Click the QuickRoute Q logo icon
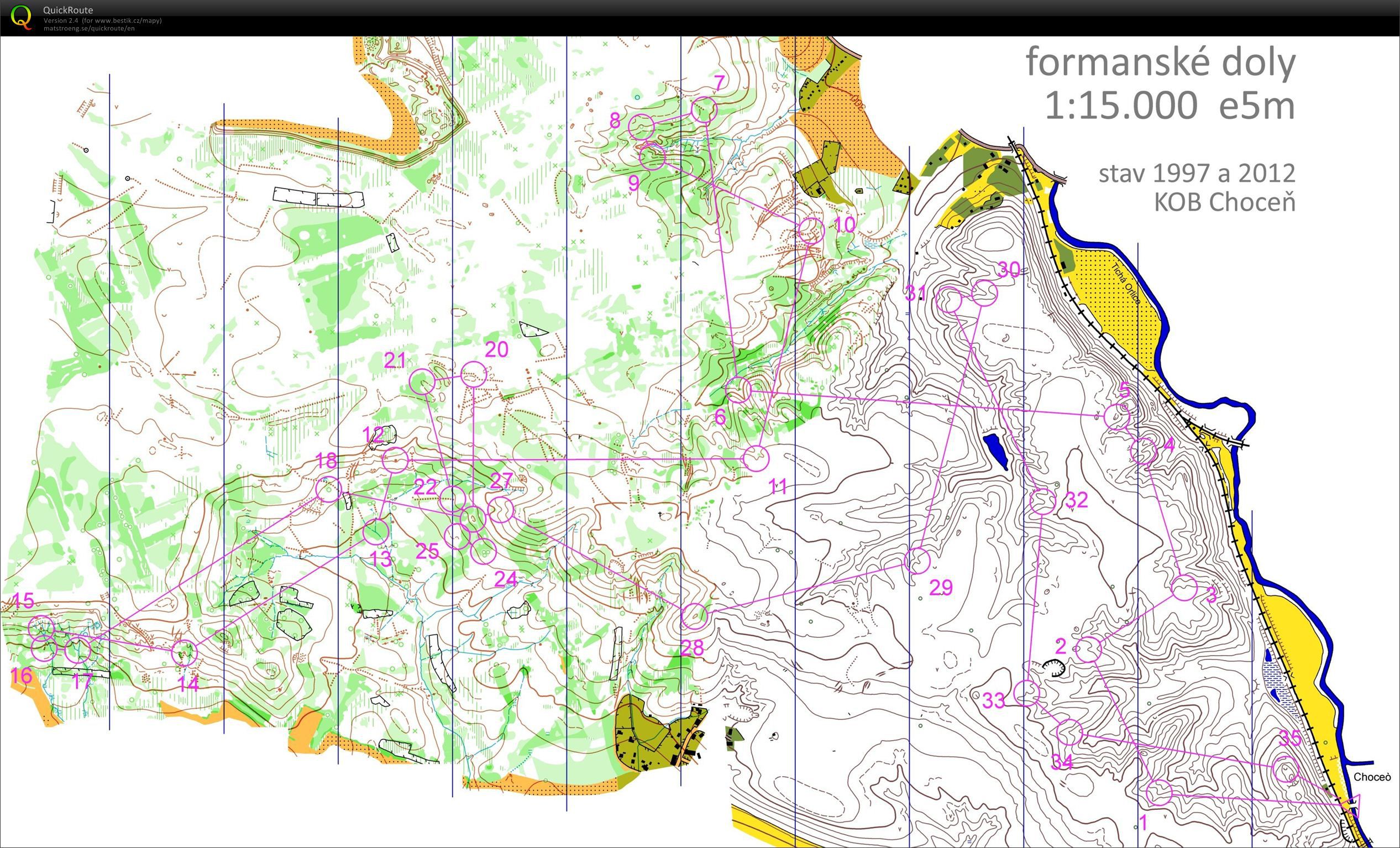 22,17
